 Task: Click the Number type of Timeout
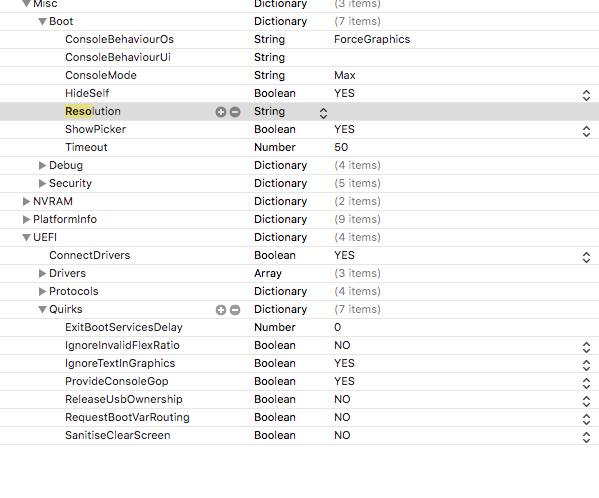275,147
